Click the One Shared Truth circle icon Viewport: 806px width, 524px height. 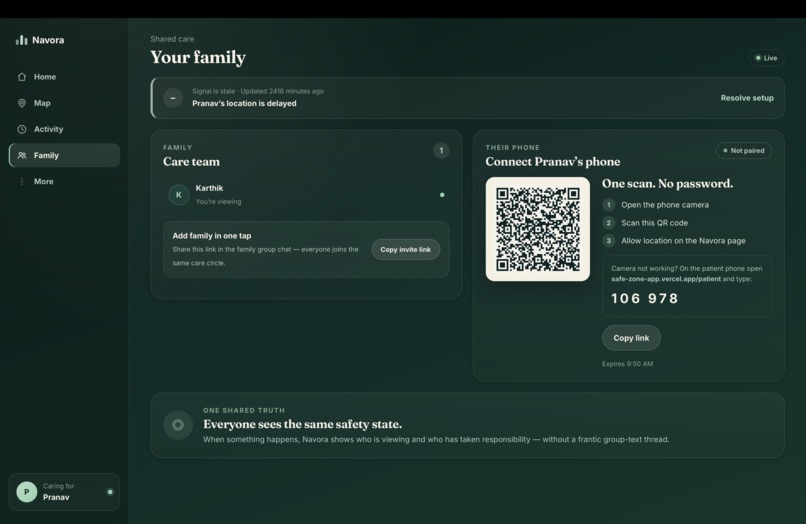(178, 425)
